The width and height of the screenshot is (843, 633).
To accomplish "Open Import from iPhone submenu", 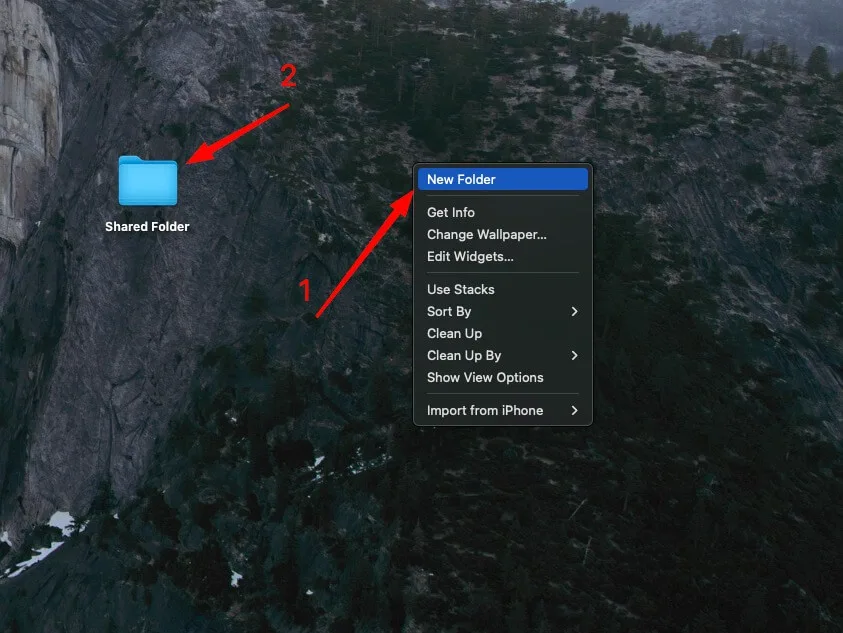I will click(503, 410).
